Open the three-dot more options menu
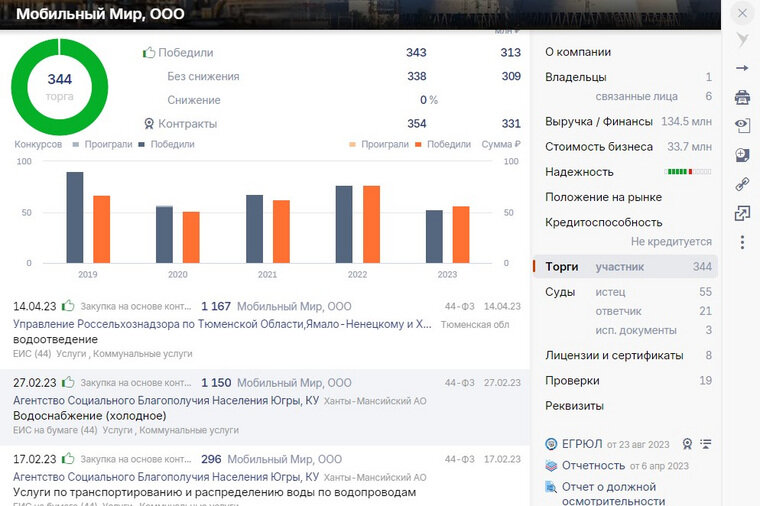The width and height of the screenshot is (760, 506). (742, 242)
